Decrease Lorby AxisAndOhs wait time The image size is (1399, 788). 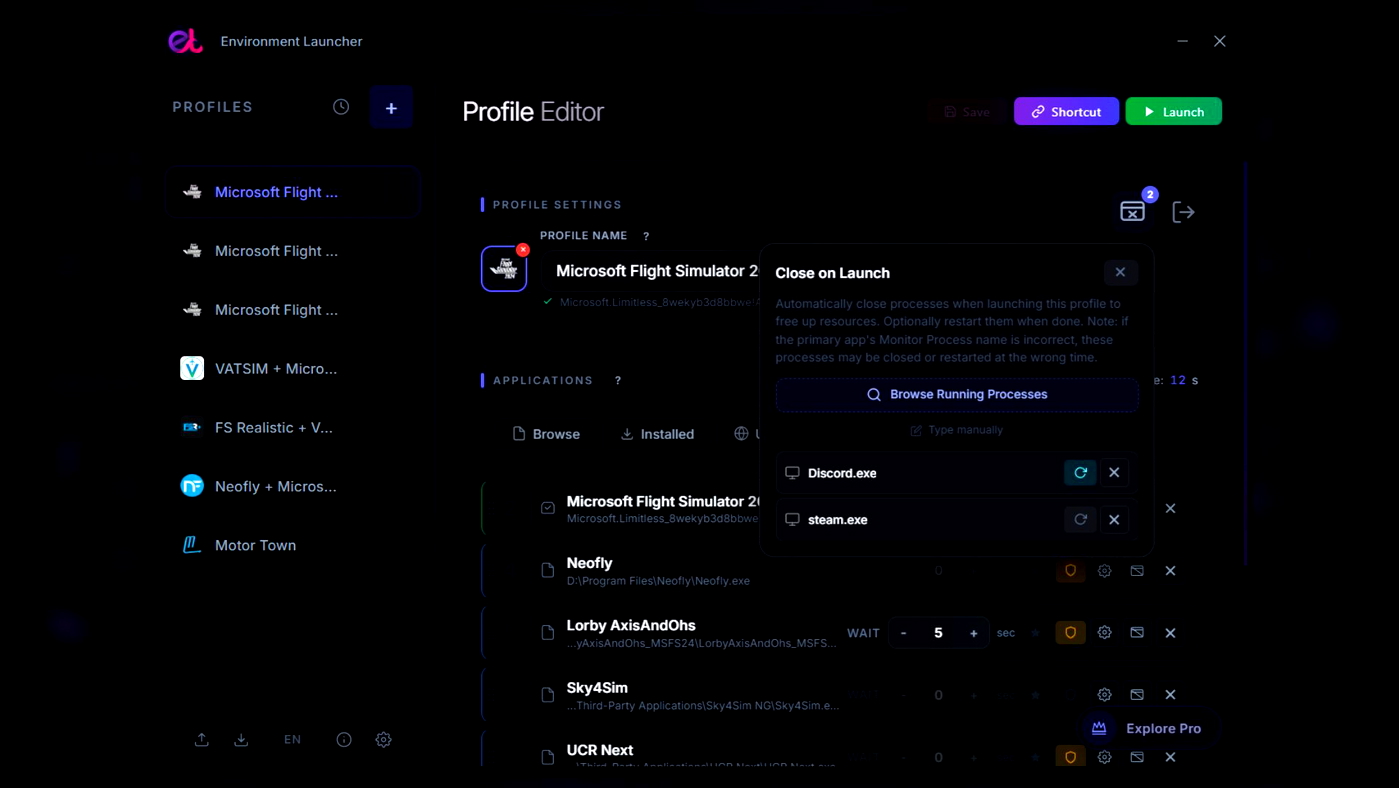[904, 633]
